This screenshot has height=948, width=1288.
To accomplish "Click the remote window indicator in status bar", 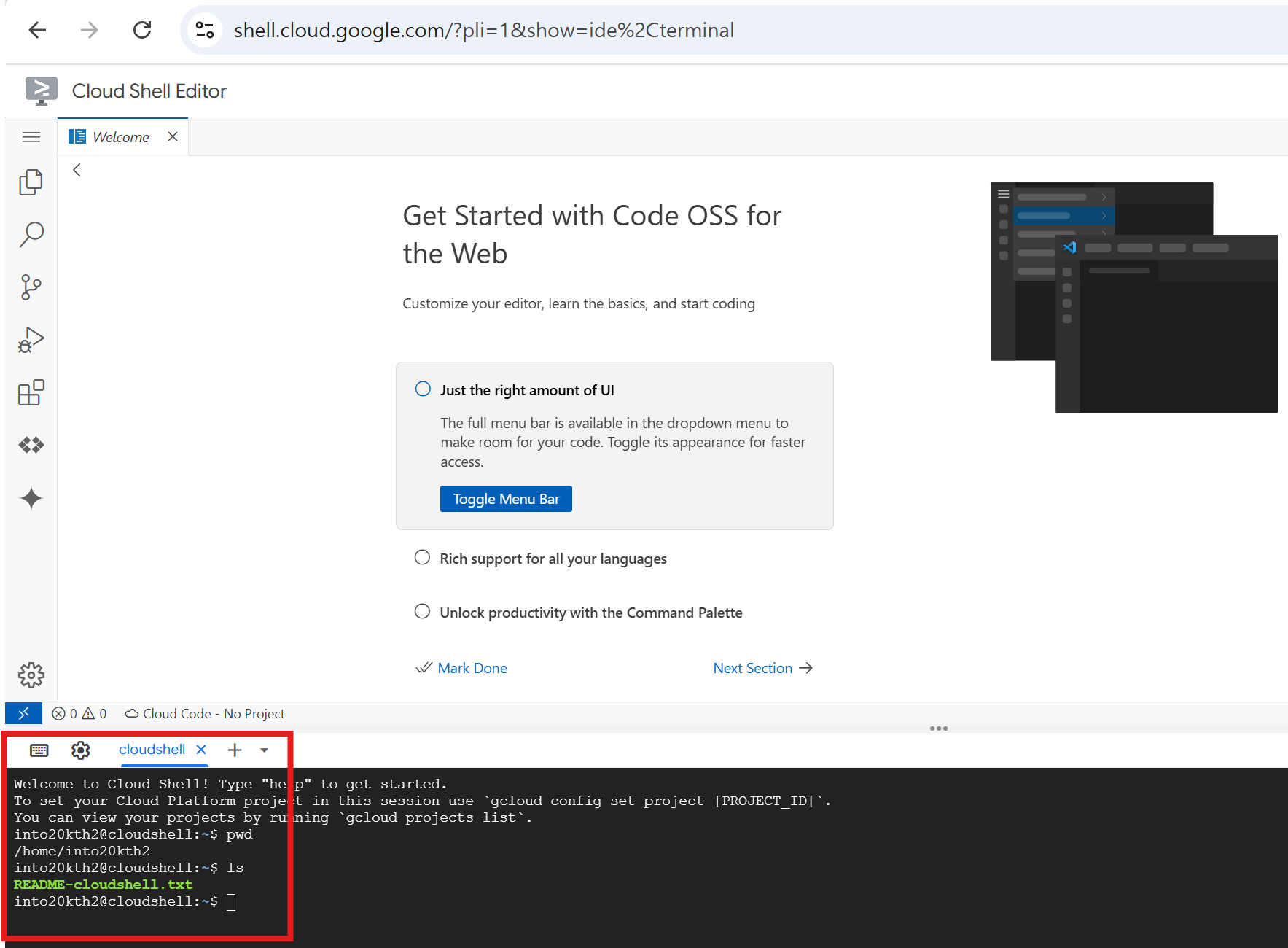I will click(23, 713).
